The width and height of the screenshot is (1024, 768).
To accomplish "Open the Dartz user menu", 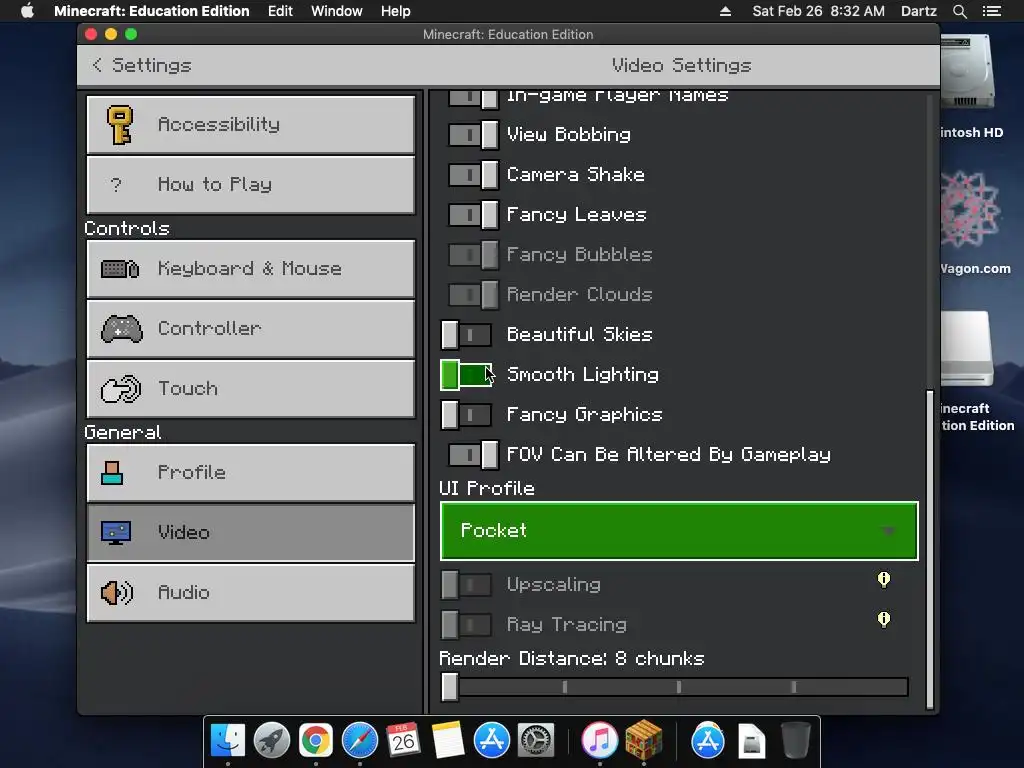I will pyautogui.click(x=918, y=11).
